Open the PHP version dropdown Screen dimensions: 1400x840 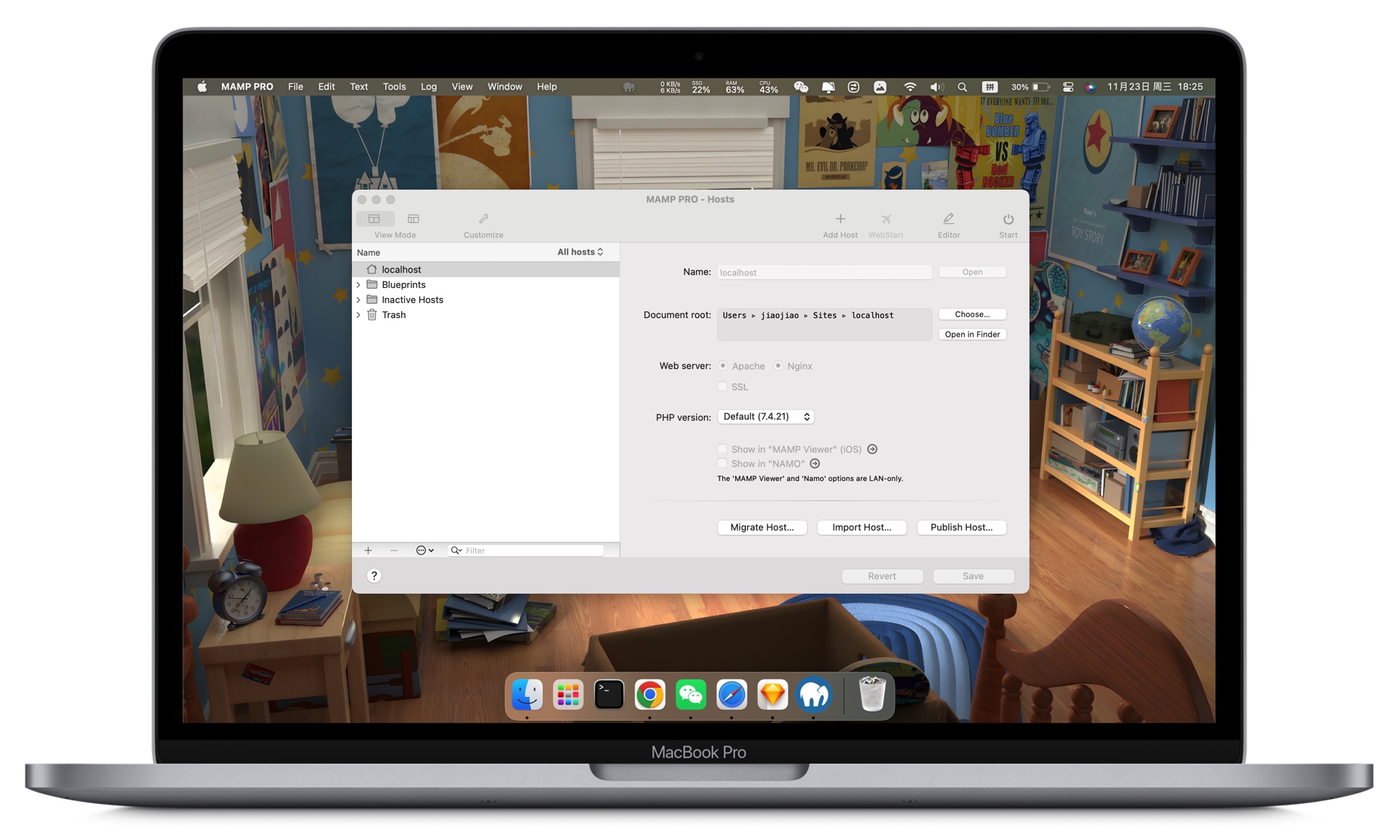(765, 417)
